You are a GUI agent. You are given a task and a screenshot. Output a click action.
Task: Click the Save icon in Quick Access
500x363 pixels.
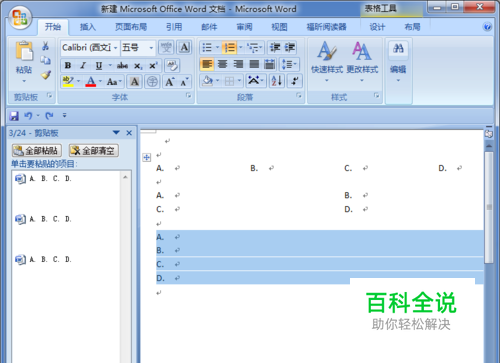14,116
